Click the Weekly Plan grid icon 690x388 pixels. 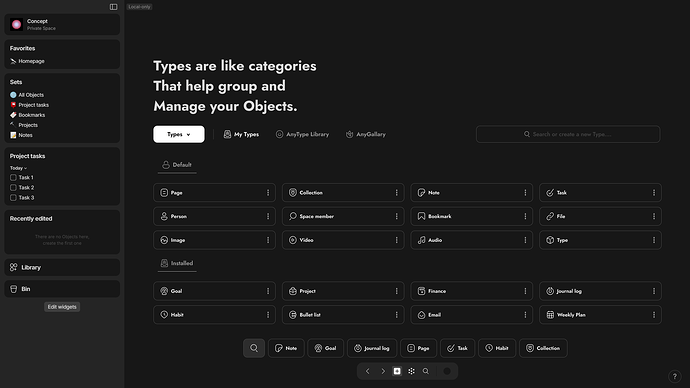point(550,315)
